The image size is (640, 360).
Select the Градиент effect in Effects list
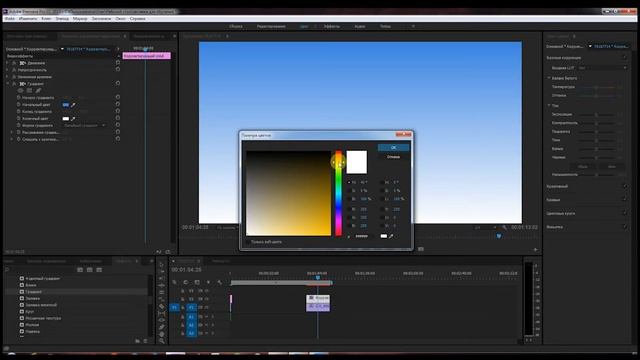pos(33,292)
